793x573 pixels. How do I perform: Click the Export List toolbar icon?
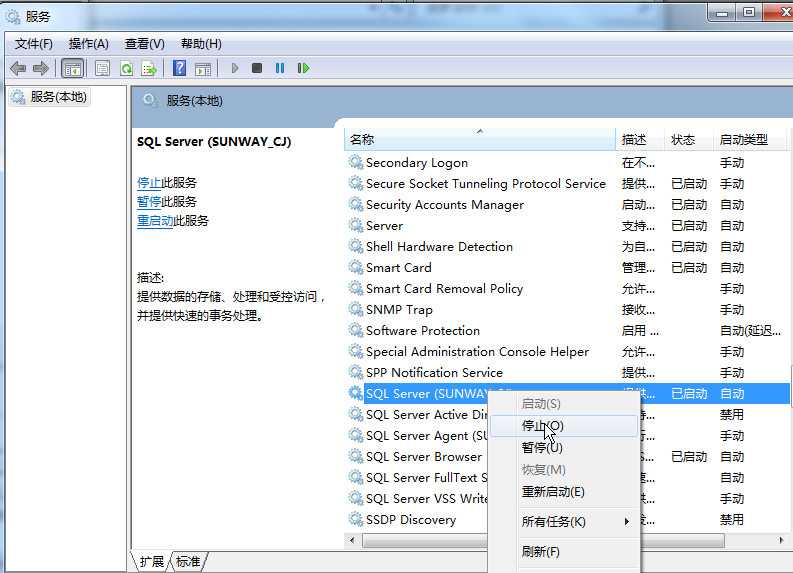click(x=149, y=68)
